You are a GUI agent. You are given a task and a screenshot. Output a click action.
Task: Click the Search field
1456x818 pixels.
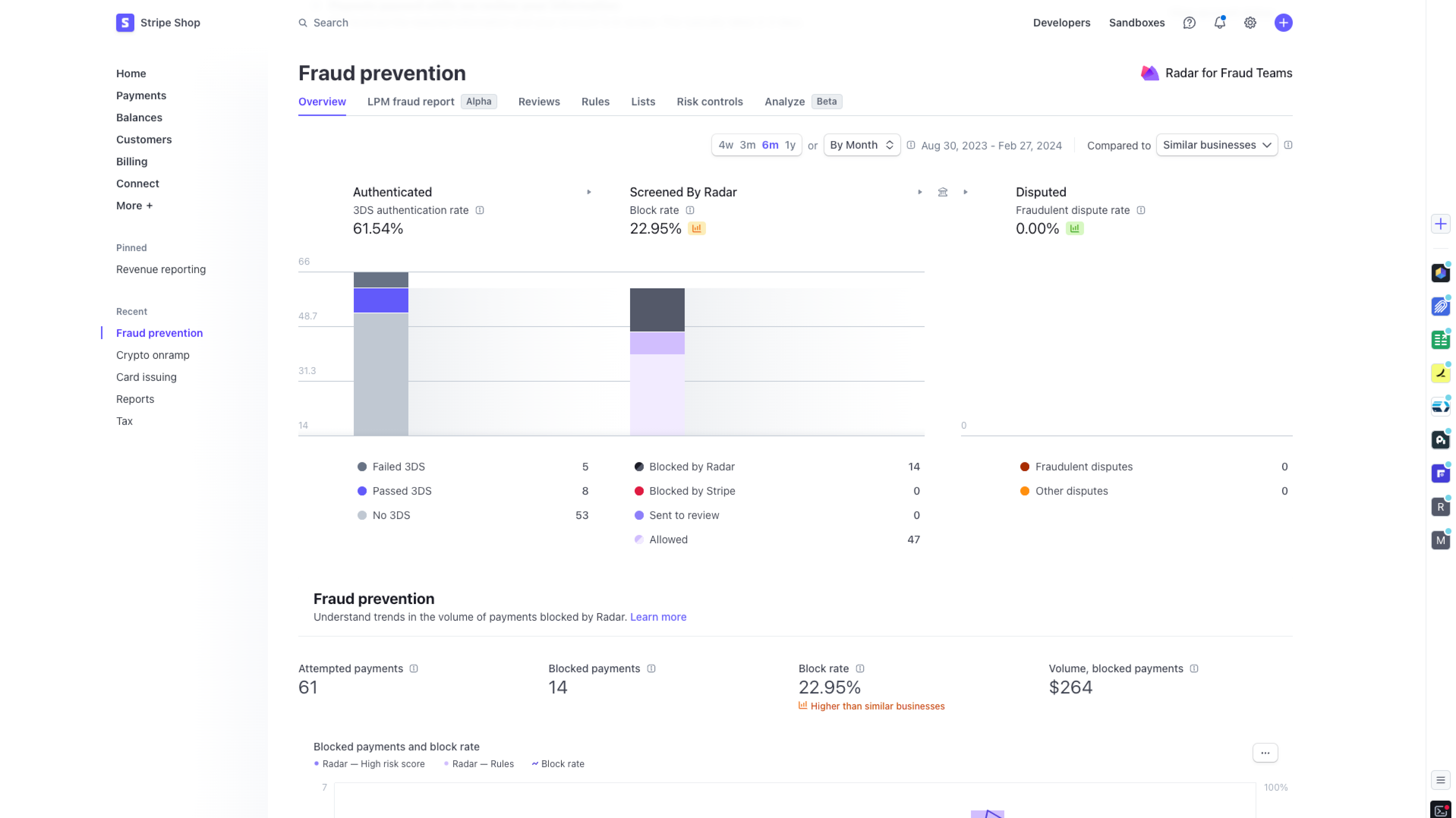tap(331, 23)
